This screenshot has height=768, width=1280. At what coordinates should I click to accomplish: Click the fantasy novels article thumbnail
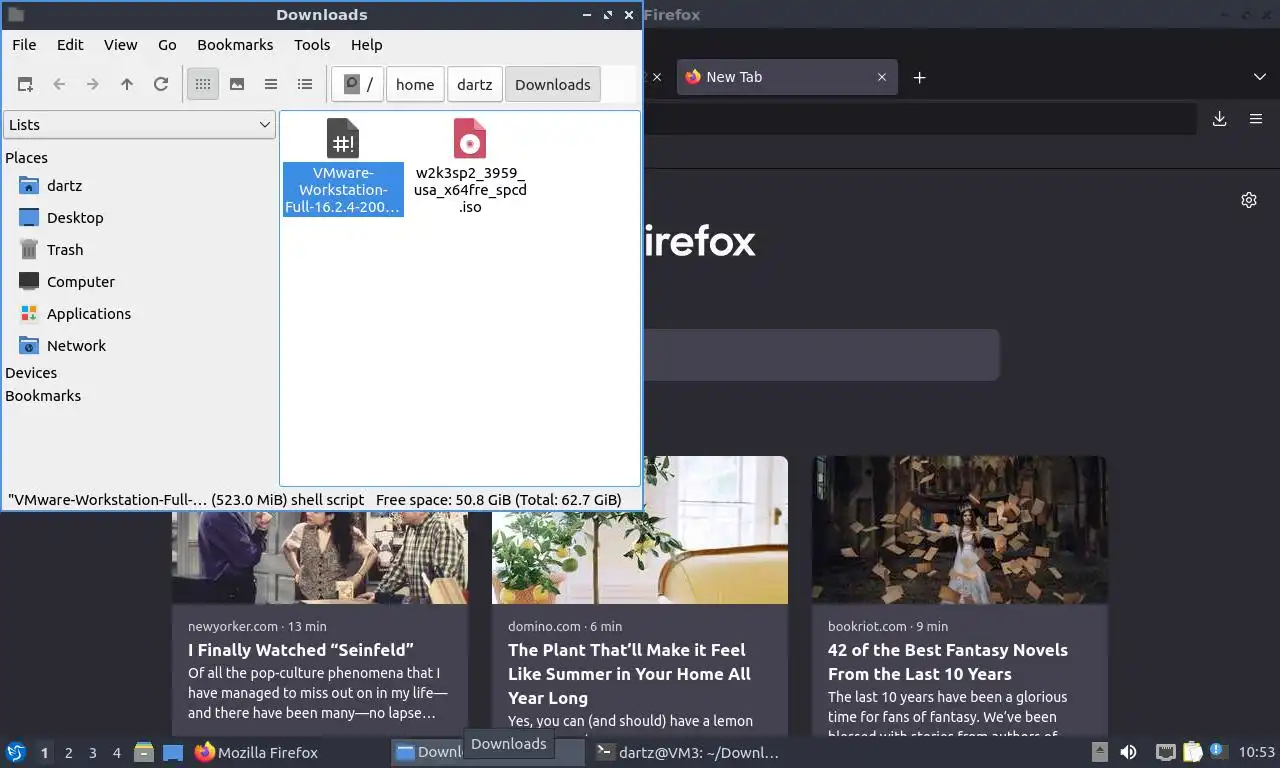pyautogui.click(x=960, y=530)
